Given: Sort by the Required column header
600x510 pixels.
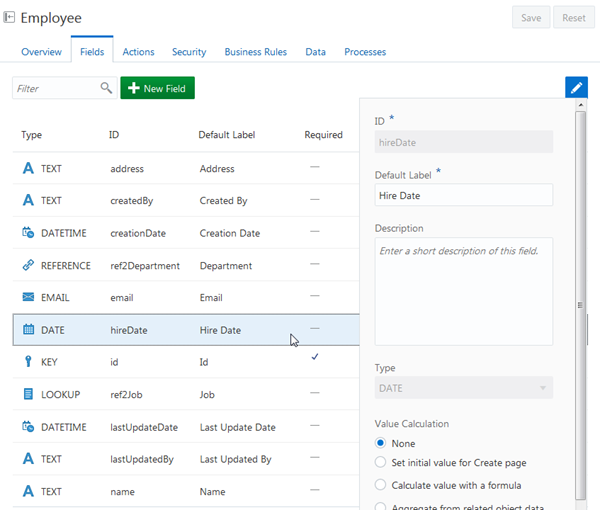Looking at the screenshot, I should (323, 135).
